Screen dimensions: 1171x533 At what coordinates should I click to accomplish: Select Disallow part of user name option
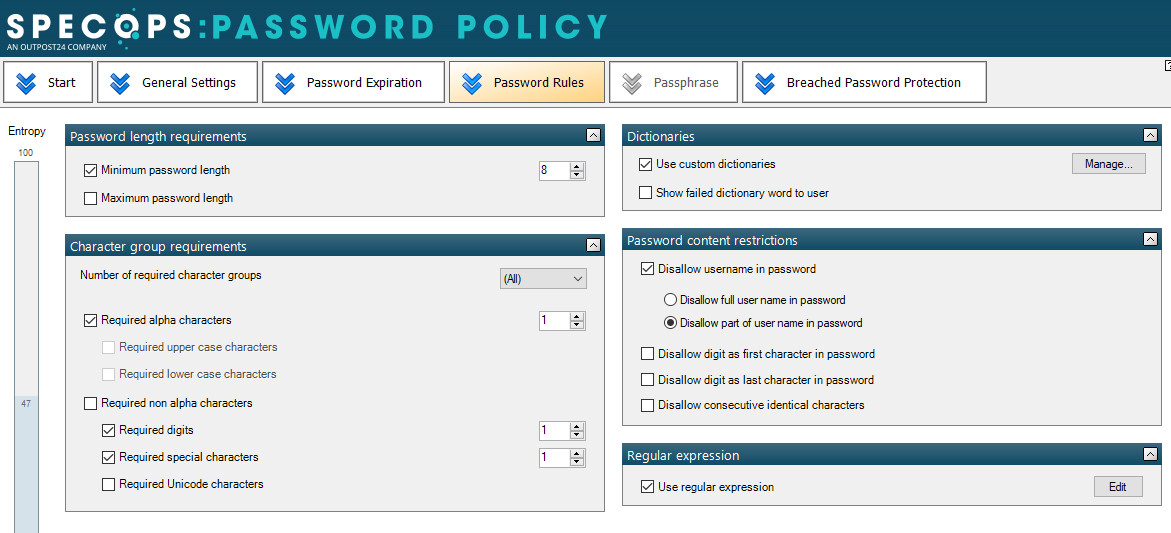[671, 323]
